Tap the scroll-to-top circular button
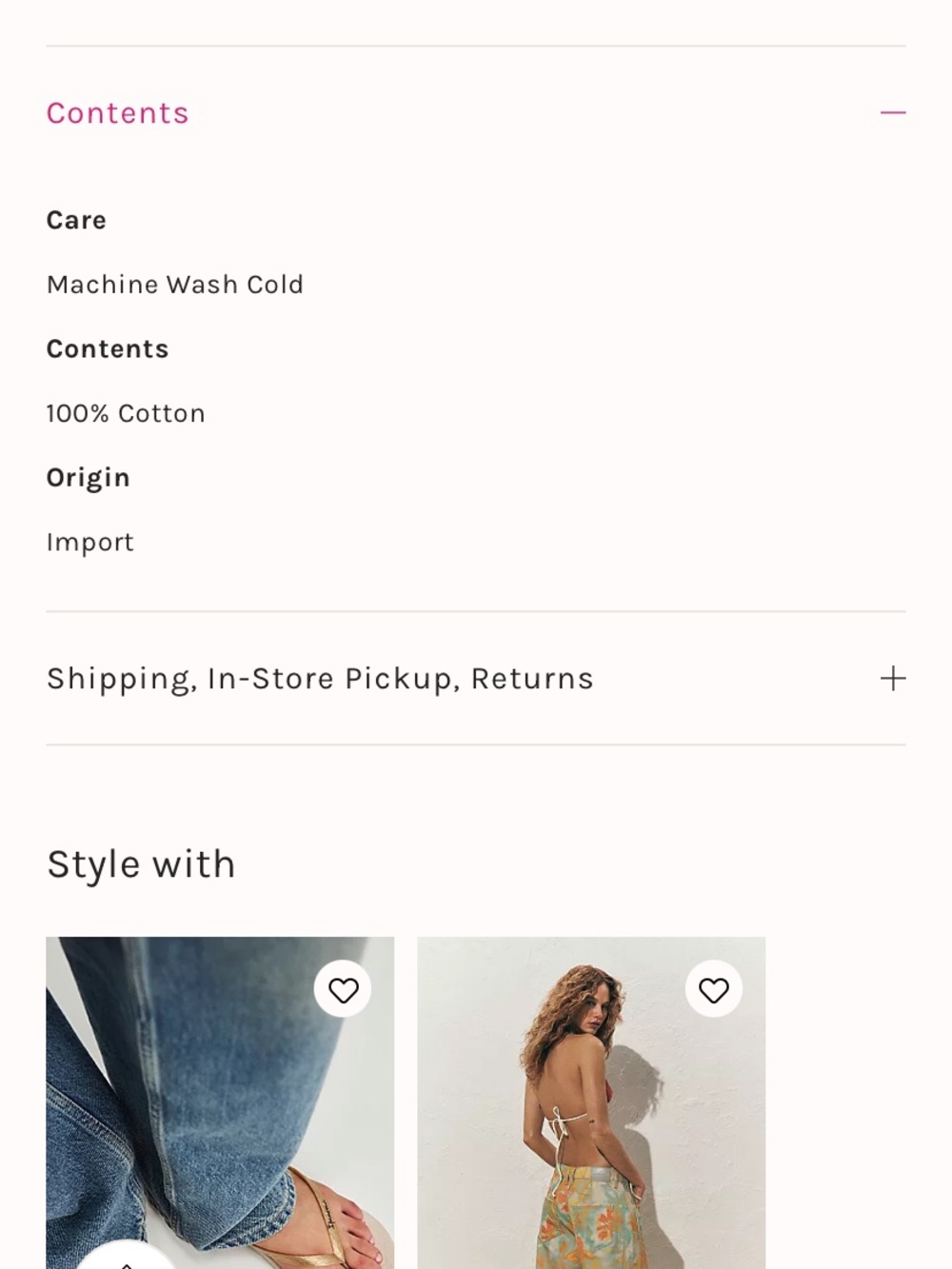The width and height of the screenshot is (952, 1269). click(x=126, y=1257)
